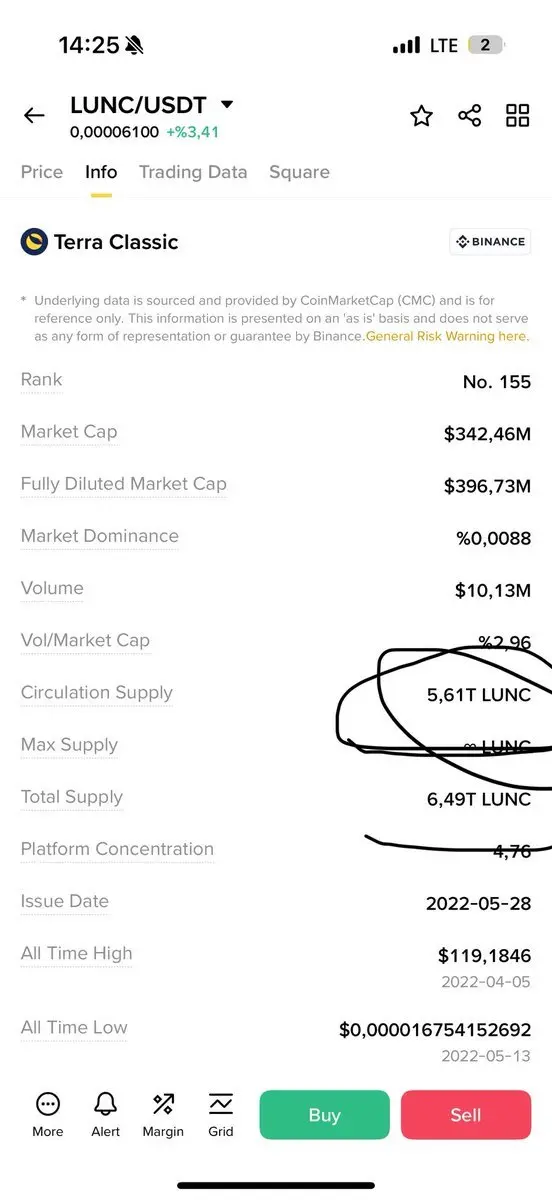
Task: Switch to the Trading Data tab
Action: point(193,172)
